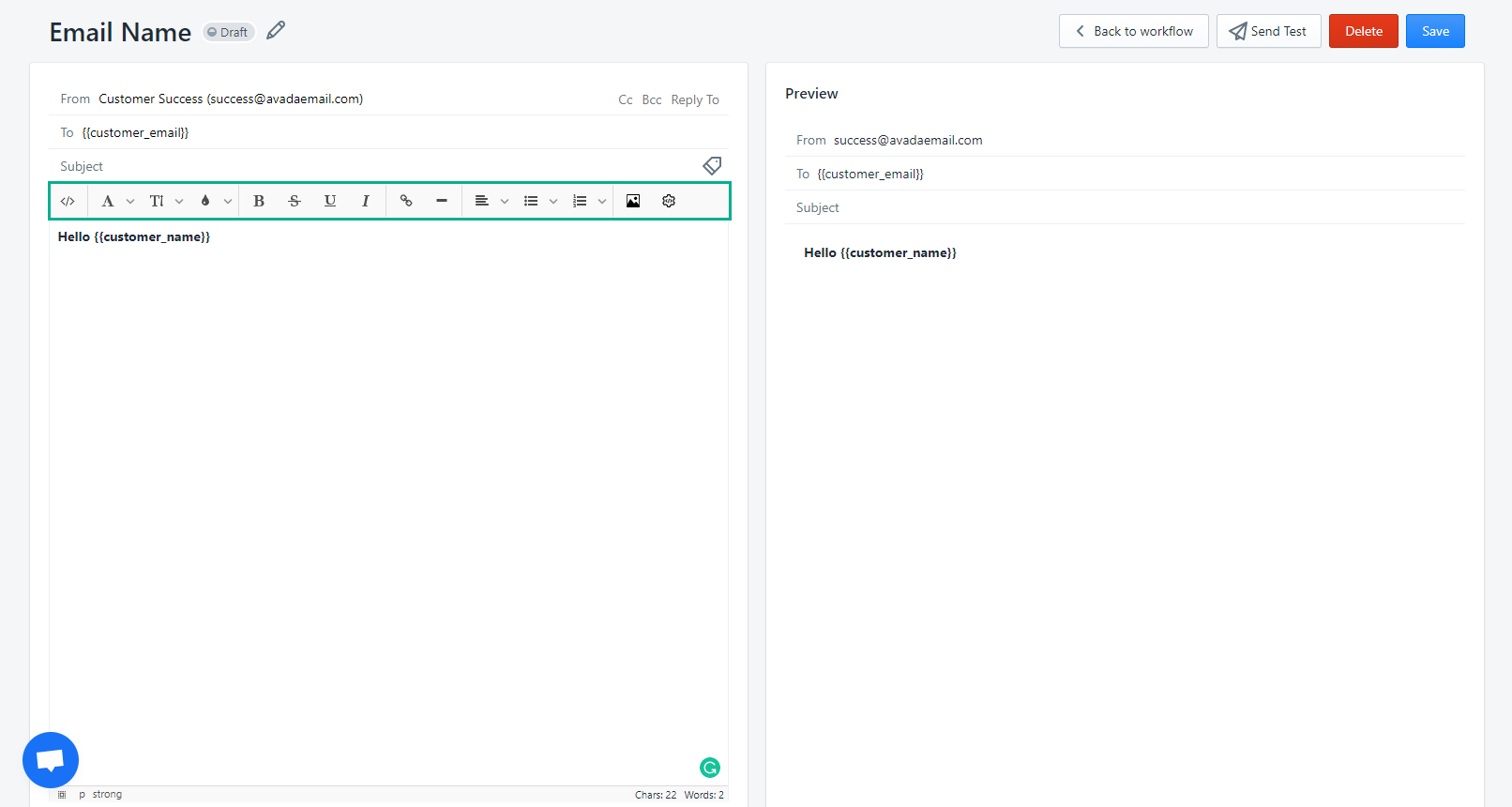Open the text alignment dropdown
Image resolution: width=1512 pixels, height=807 pixels.
[491, 201]
